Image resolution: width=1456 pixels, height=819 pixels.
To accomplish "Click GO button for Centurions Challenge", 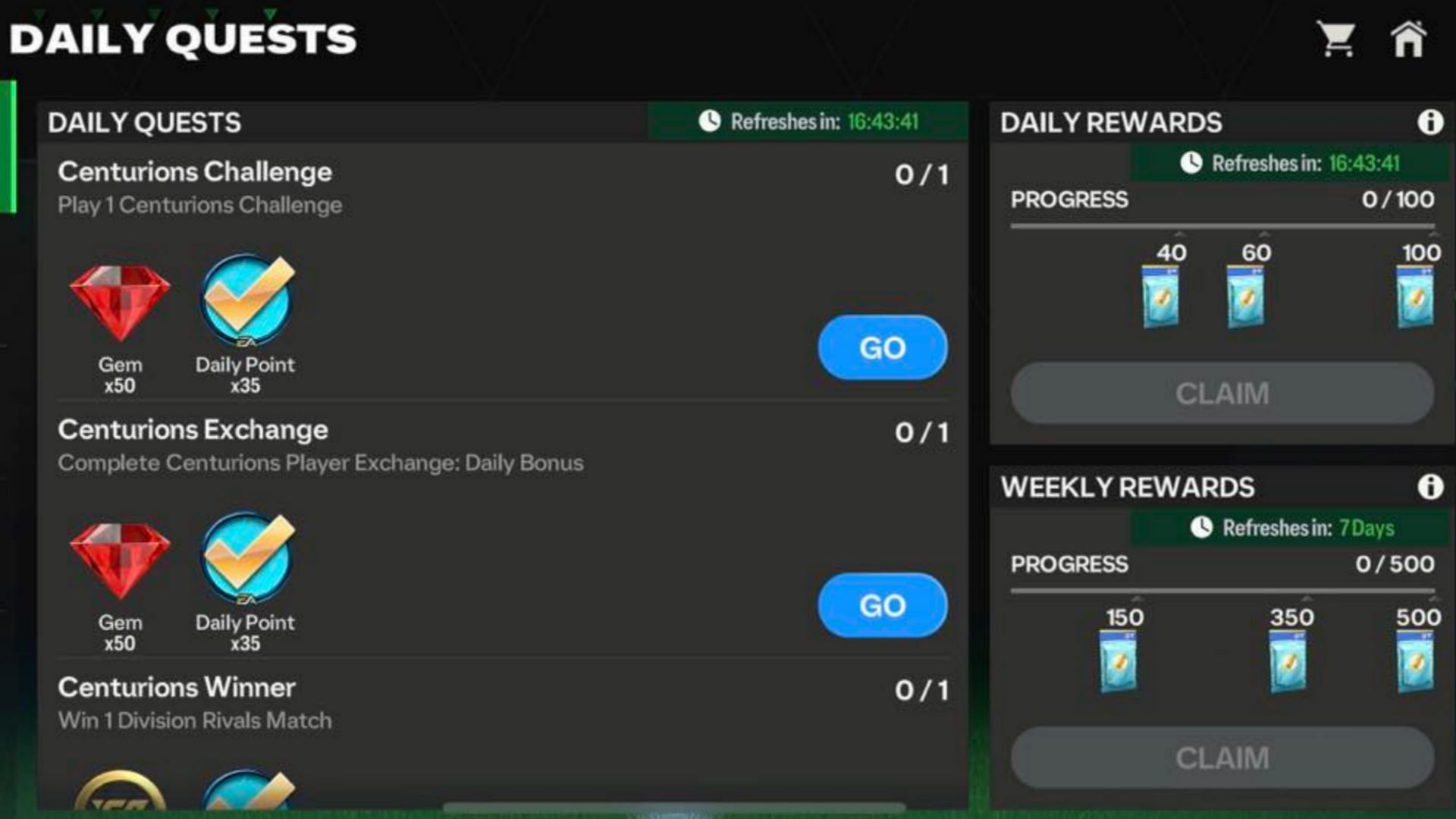I will 882,347.
